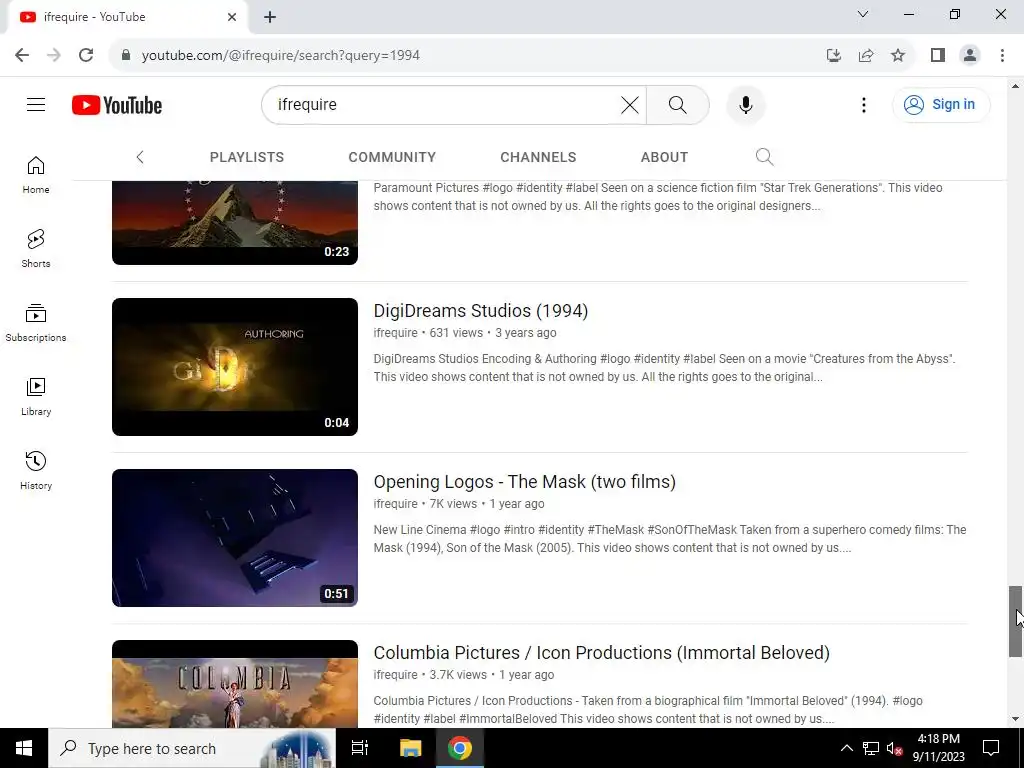This screenshot has width=1024, height=768.
Task: Open the network tray icon
Action: 871,748
